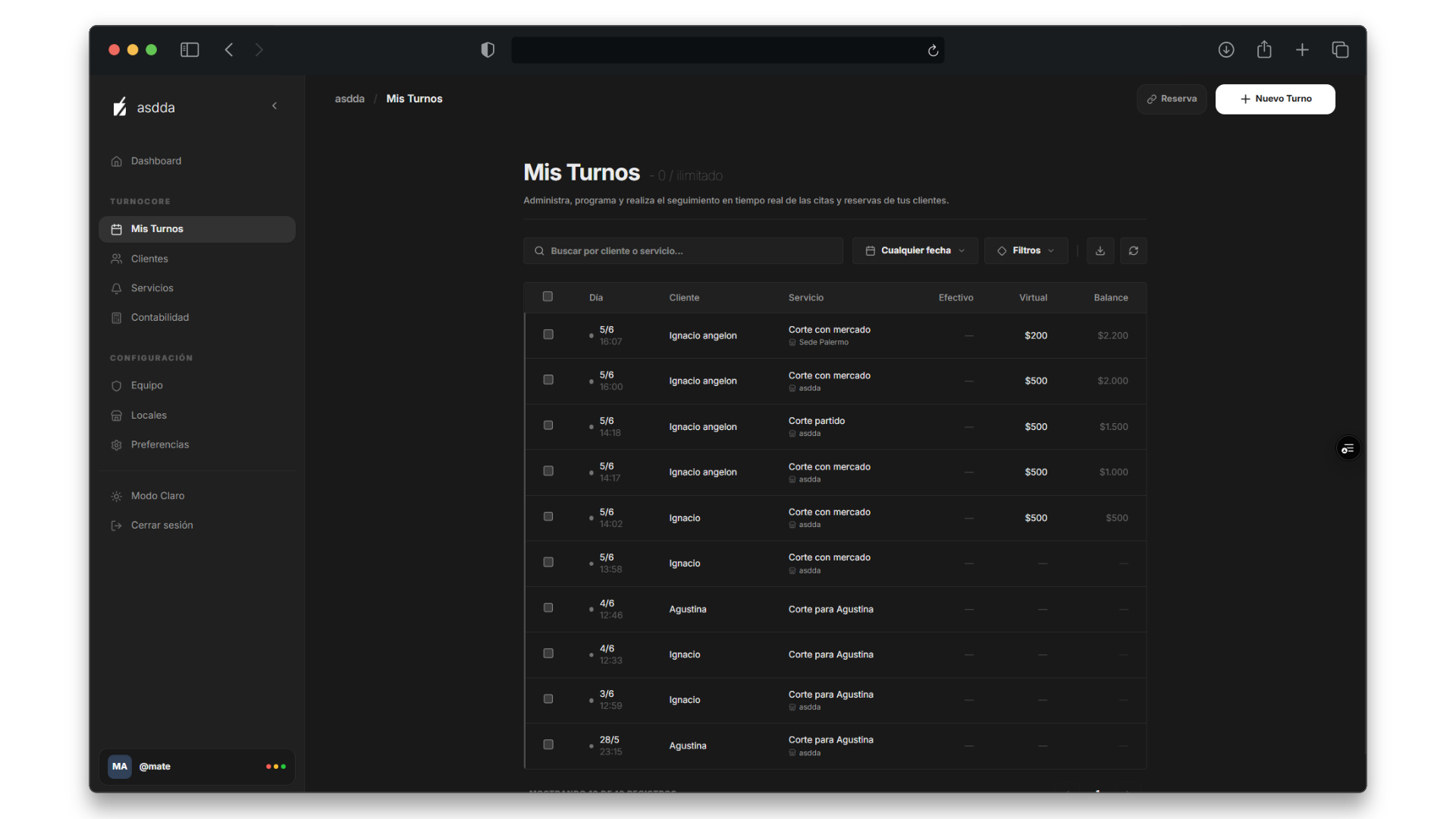
Task: Check the 5/6 14:02 Ignacio row
Action: pos(548,516)
